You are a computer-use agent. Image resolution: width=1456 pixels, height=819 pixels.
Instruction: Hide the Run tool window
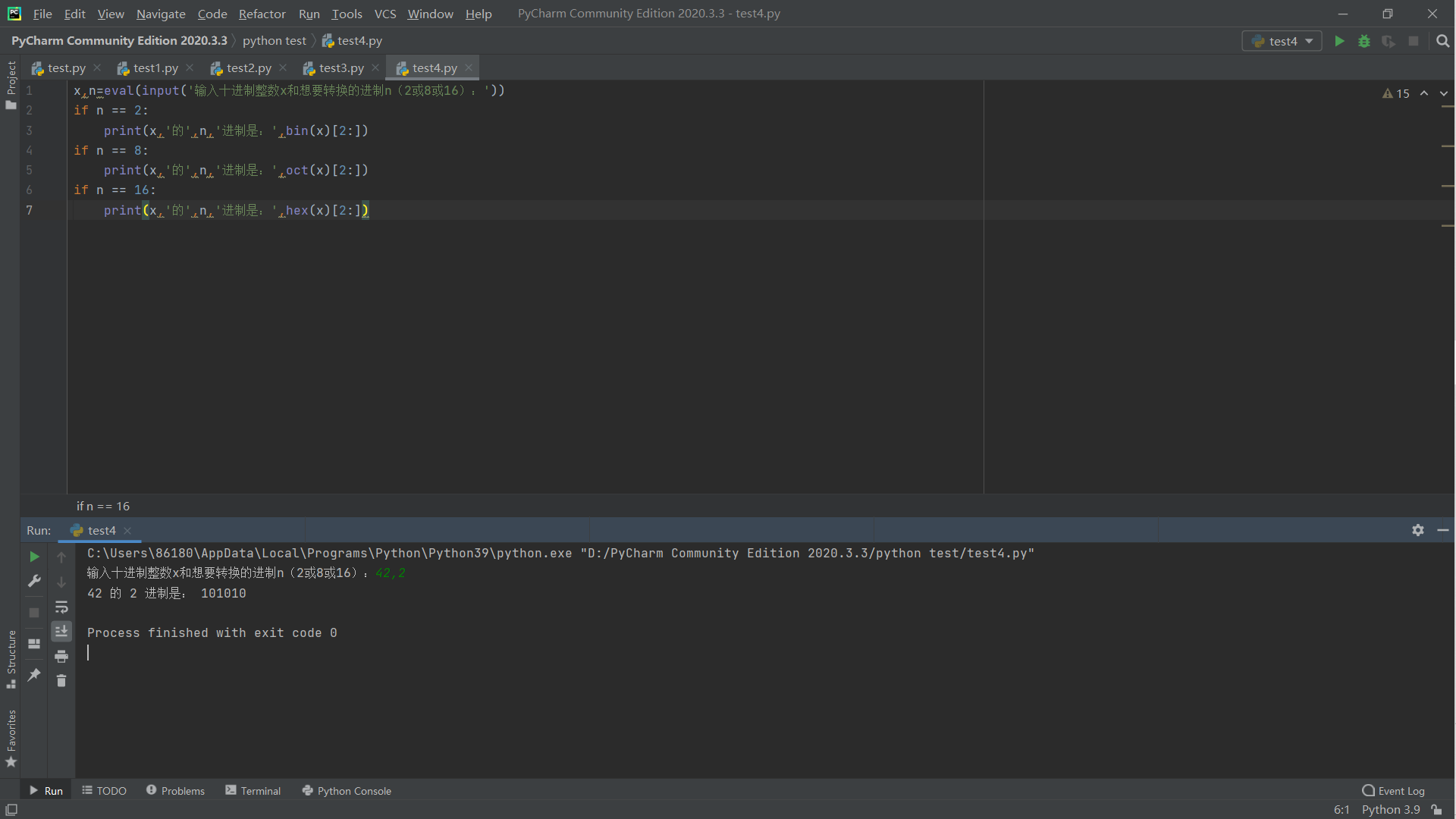1443,530
